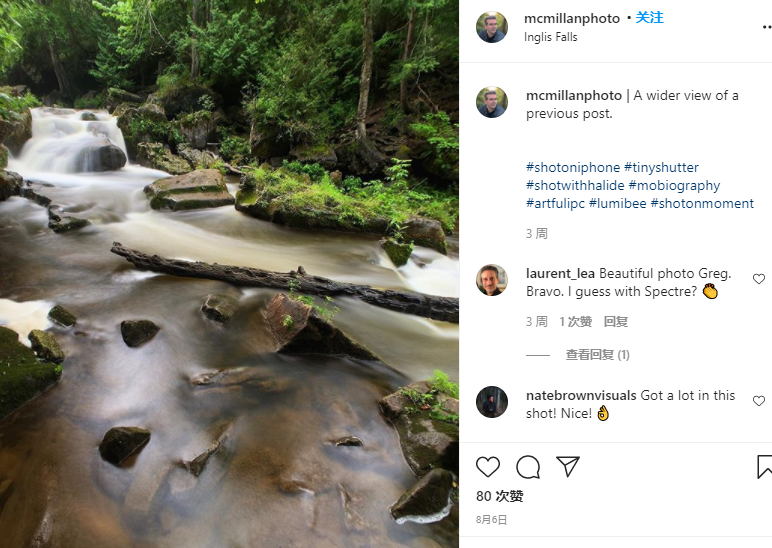The height and width of the screenshot is (548, 772).
Task: Open the #tinyshutter hashtag
Action: [x=661, y=167]
